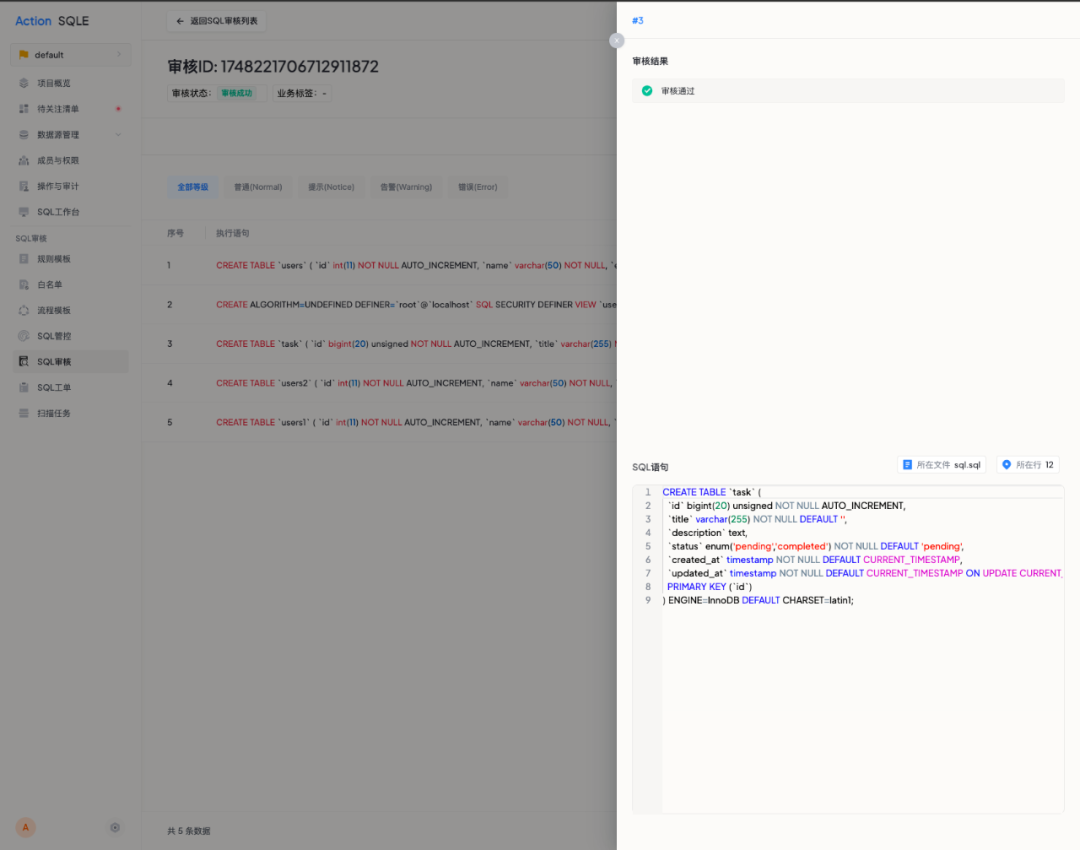The image size is (1080, 850).
Task: Click the 序号 column header
Action: [176, 234]
